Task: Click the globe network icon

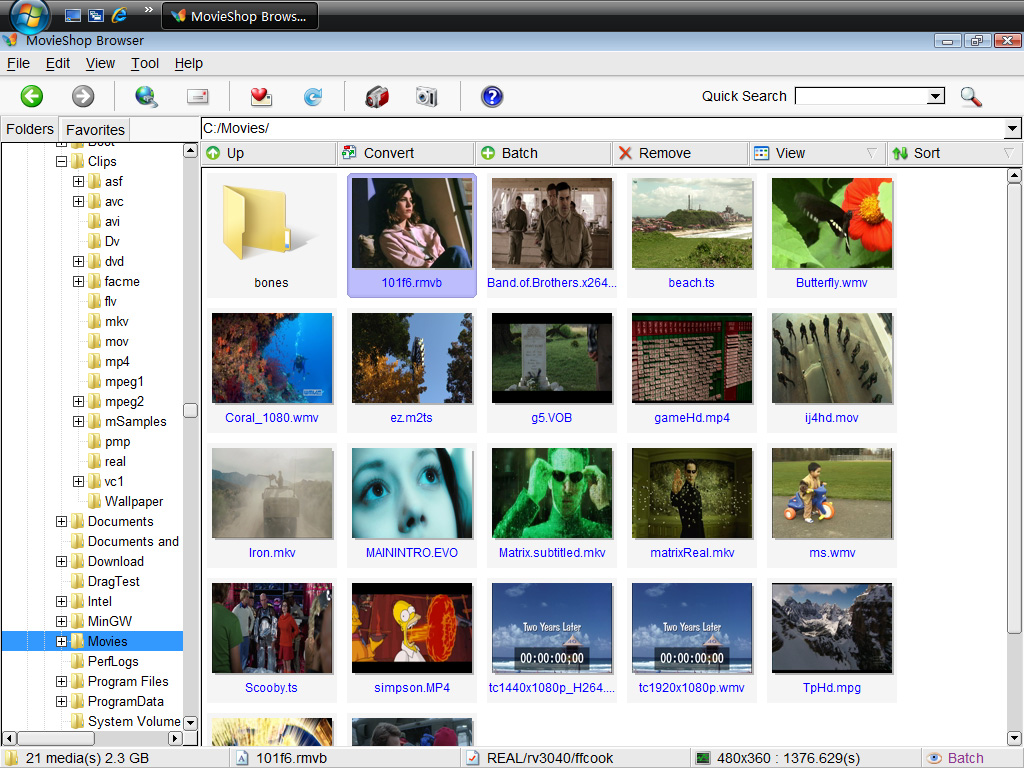Action: tap(146, 96)
